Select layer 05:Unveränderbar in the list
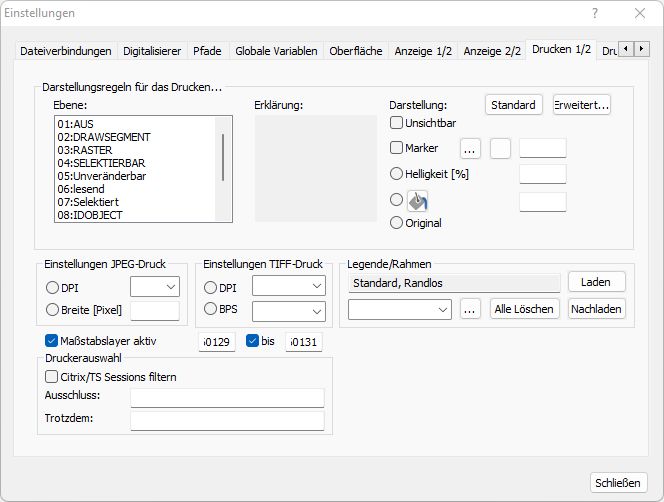The width and height of the screenshot is (664, 502). click(136, 176)
